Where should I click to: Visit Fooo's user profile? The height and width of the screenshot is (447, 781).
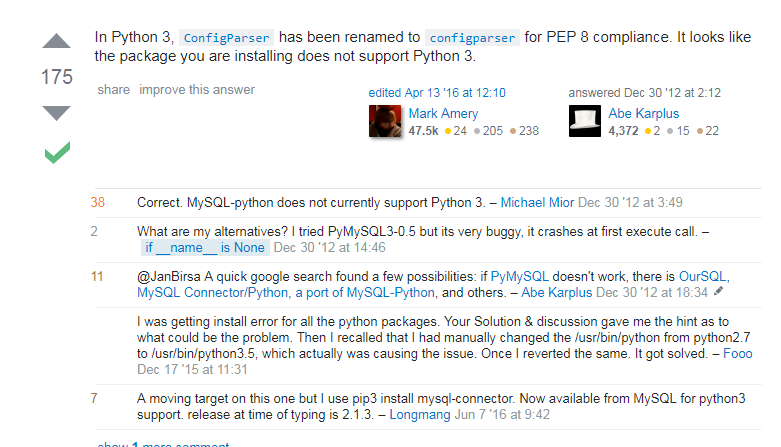(738, 354)
